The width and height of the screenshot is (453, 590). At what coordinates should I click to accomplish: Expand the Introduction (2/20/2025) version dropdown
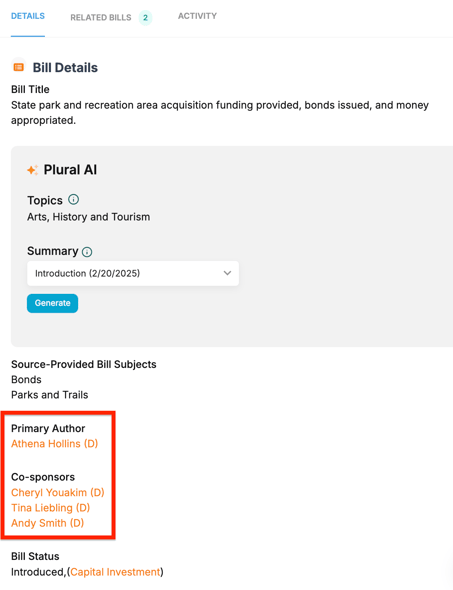[133, 273]
